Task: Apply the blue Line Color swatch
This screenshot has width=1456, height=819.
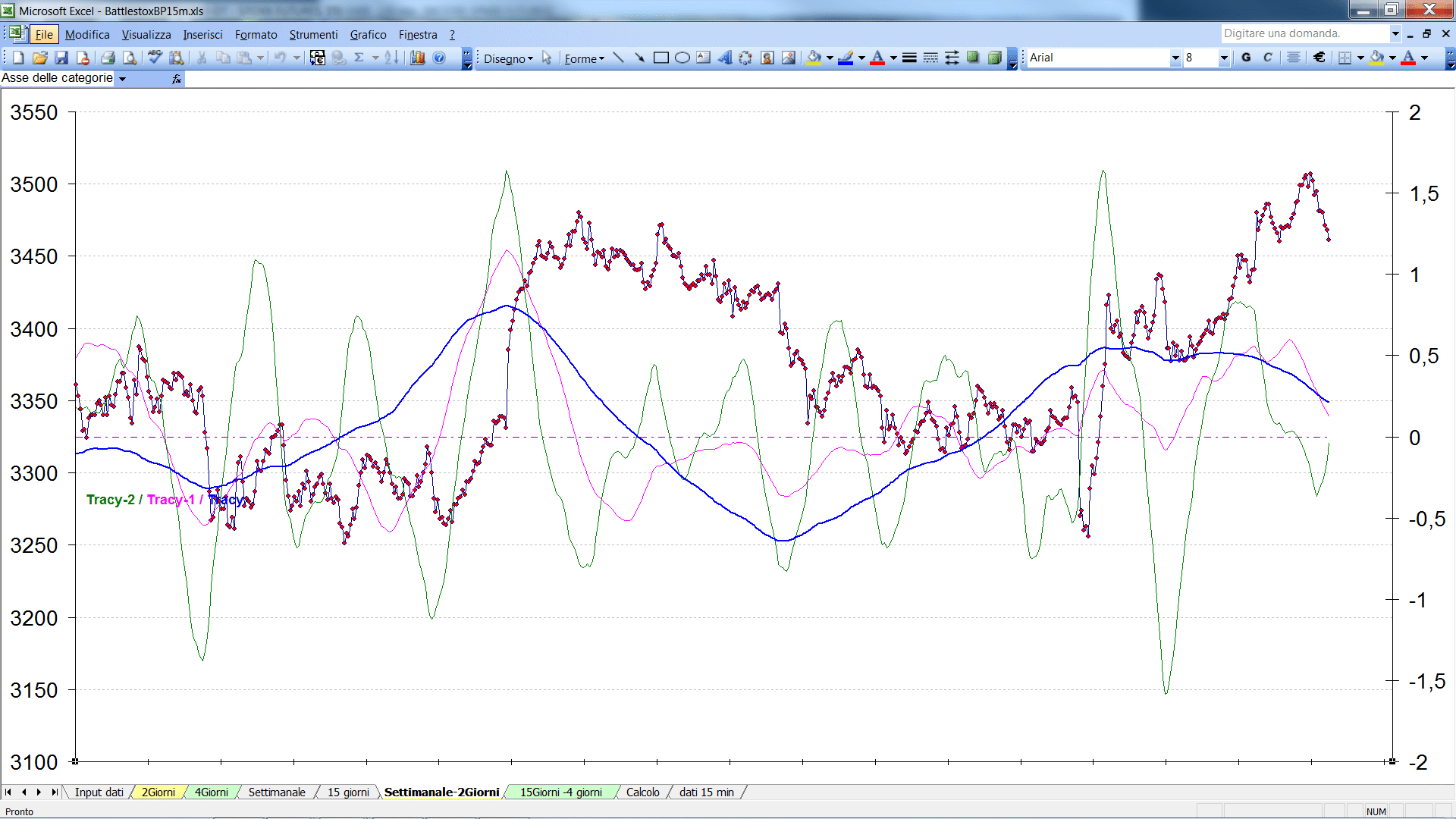Action: (846, 58)
